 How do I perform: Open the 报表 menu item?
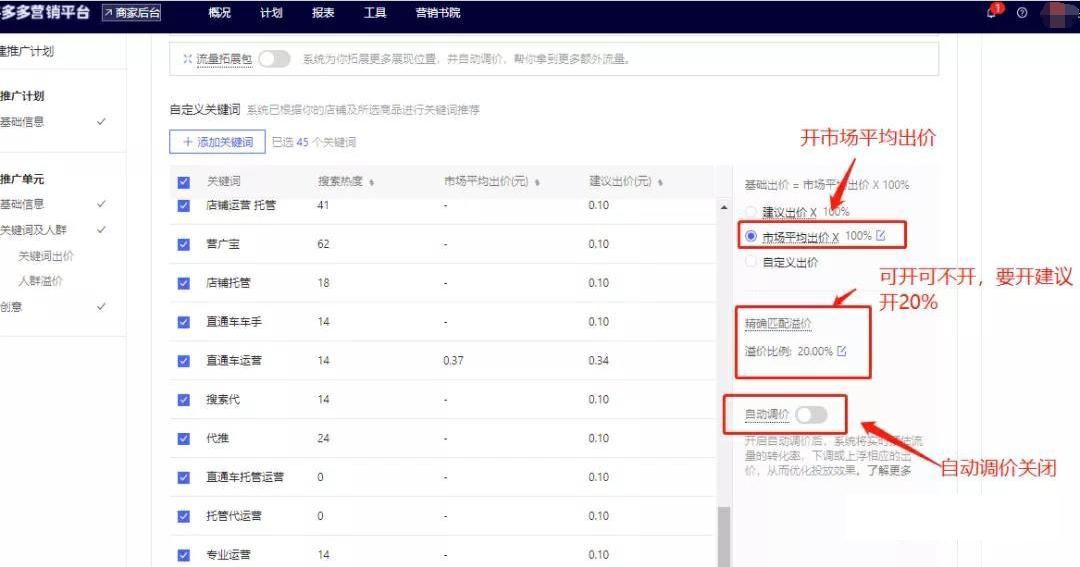pyautogui.click(x=323, y=12)
